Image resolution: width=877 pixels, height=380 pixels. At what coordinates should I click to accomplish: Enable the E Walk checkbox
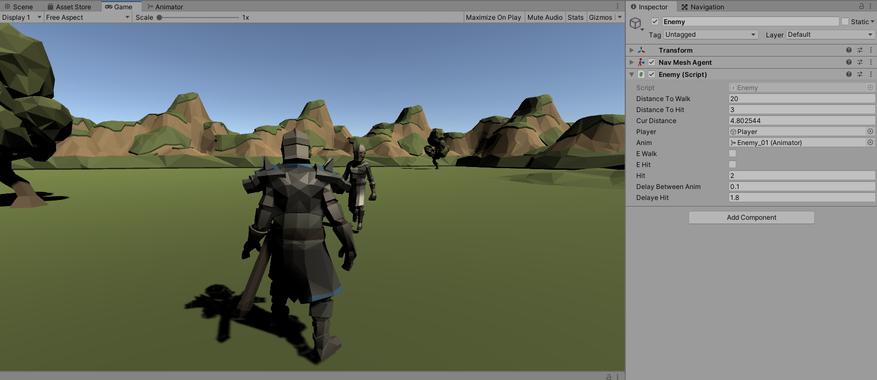(x=733, y=153)
